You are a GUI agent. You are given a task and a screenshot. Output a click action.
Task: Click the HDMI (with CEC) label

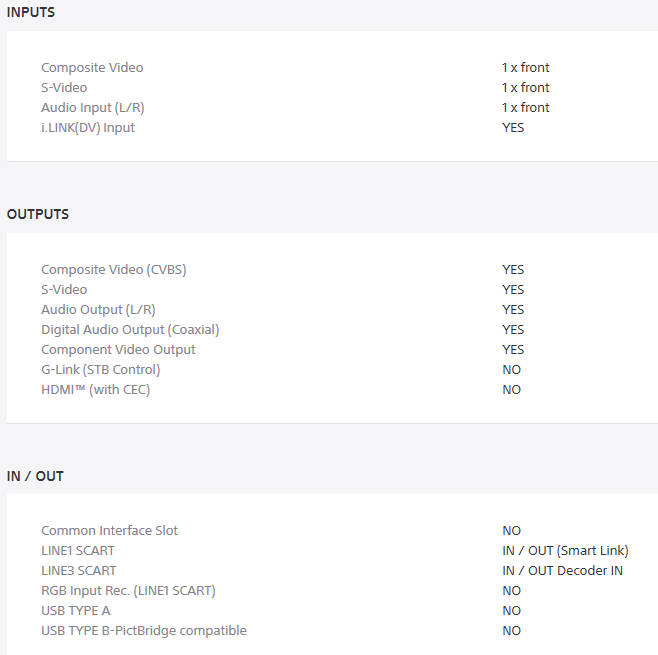(95, 390)
